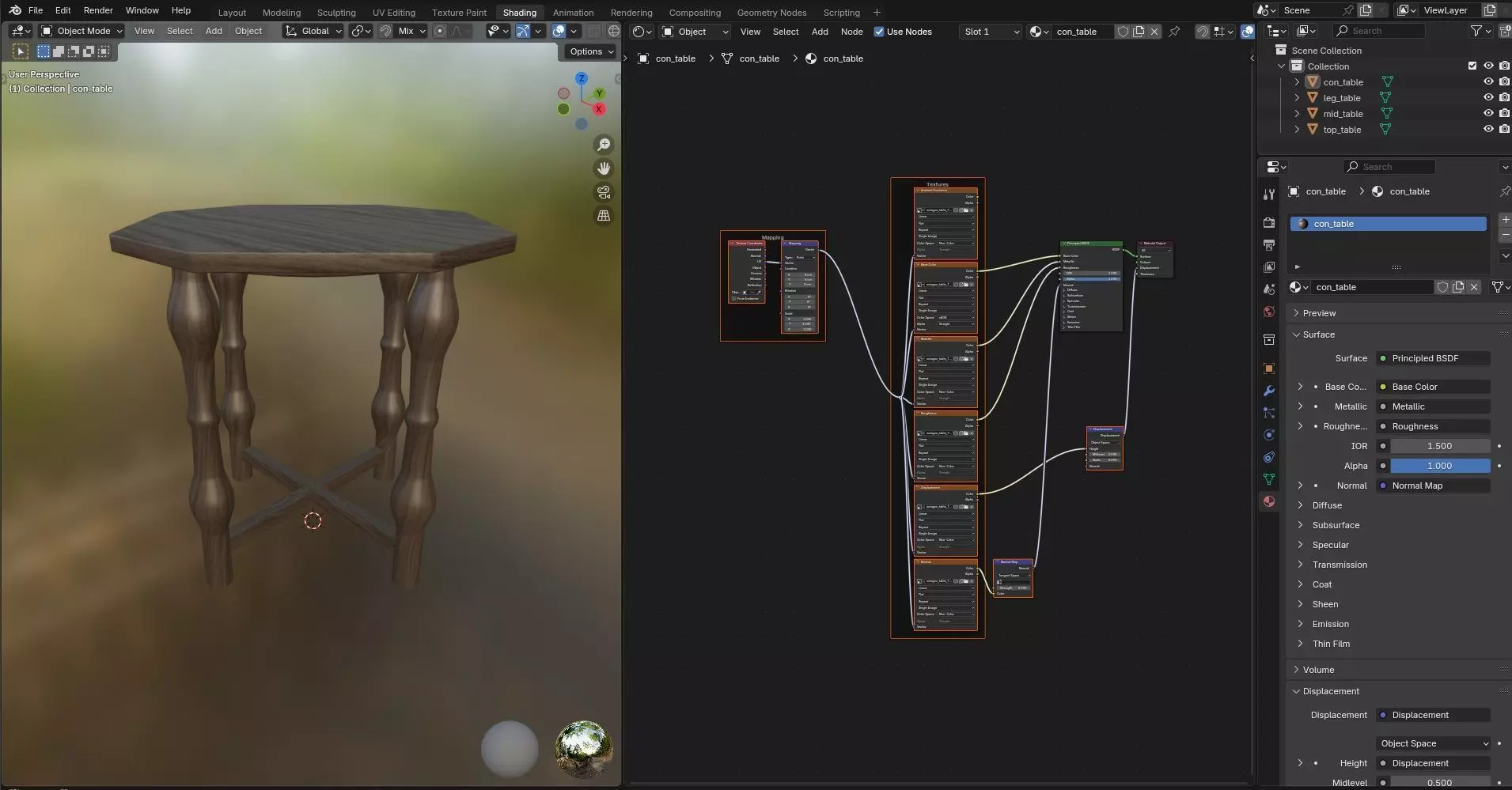The width and height of the screenshot is (1512, 790).
Task: Adjust the Alpha value slider
Action: click(1439, 466)
